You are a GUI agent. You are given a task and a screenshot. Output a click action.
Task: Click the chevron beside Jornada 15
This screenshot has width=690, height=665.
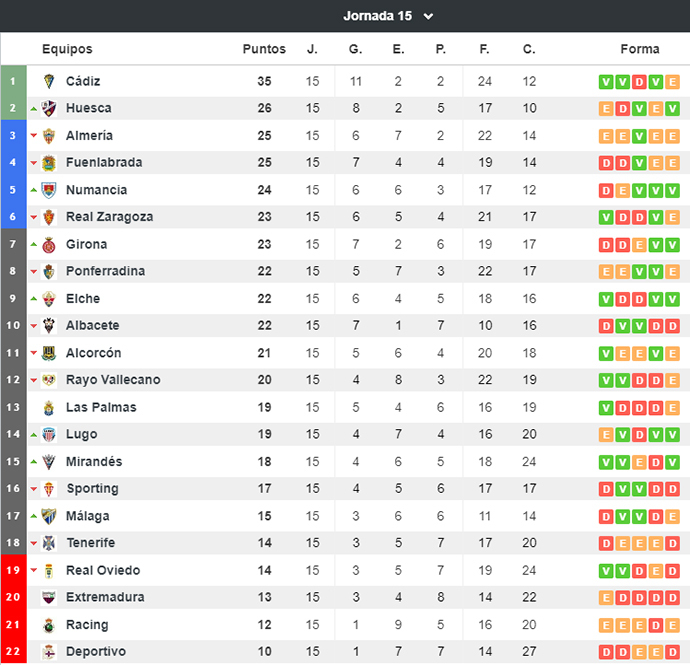[428, 17]
